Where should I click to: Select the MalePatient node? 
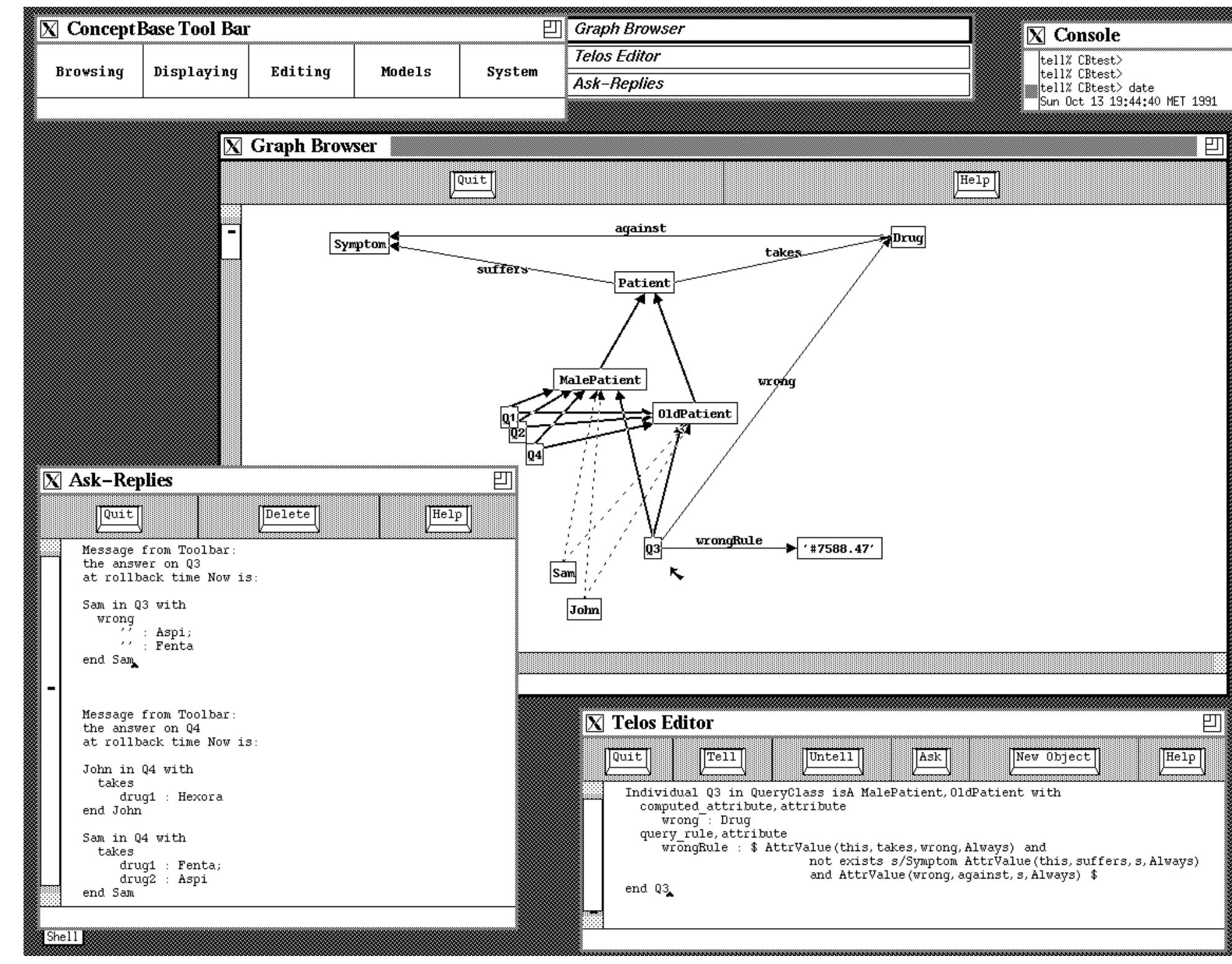pyautogui.click(x=600, y=380)
